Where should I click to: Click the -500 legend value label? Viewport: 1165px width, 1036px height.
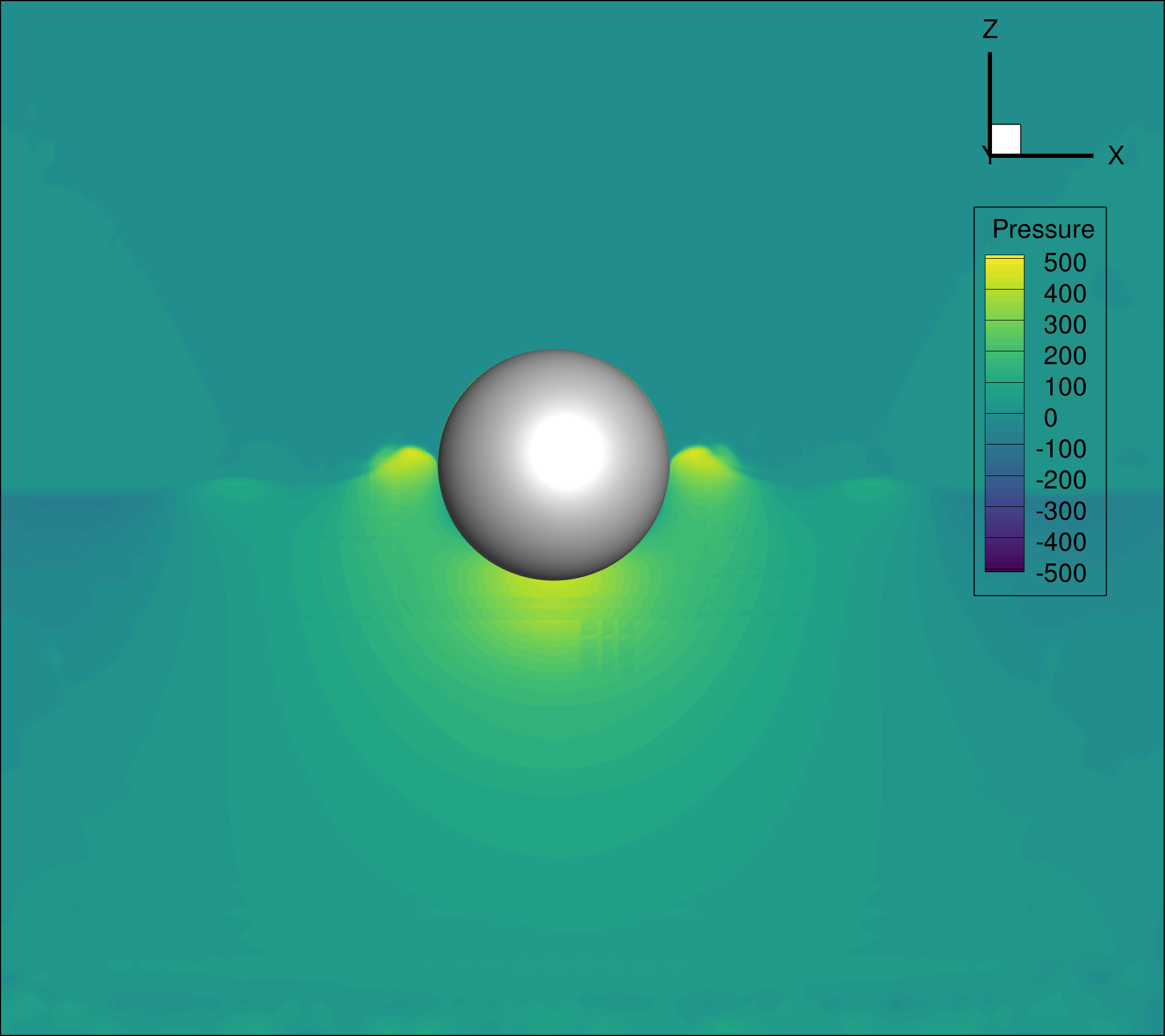point(1061,573)
